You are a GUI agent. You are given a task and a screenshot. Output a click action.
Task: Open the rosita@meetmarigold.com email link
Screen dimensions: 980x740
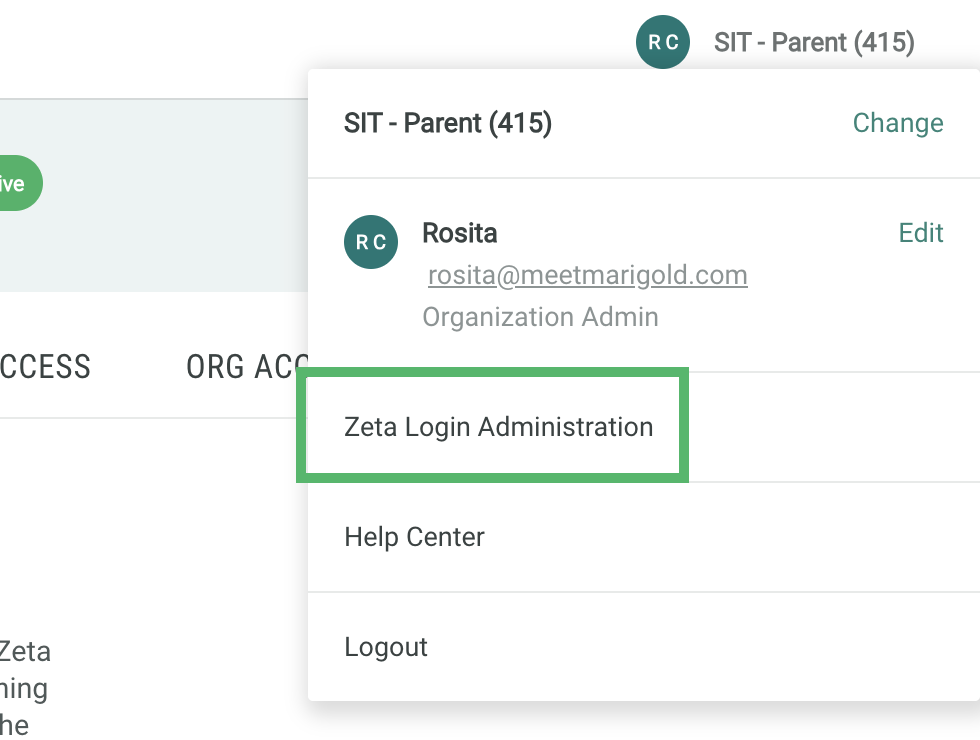click(x=587, y=275)
